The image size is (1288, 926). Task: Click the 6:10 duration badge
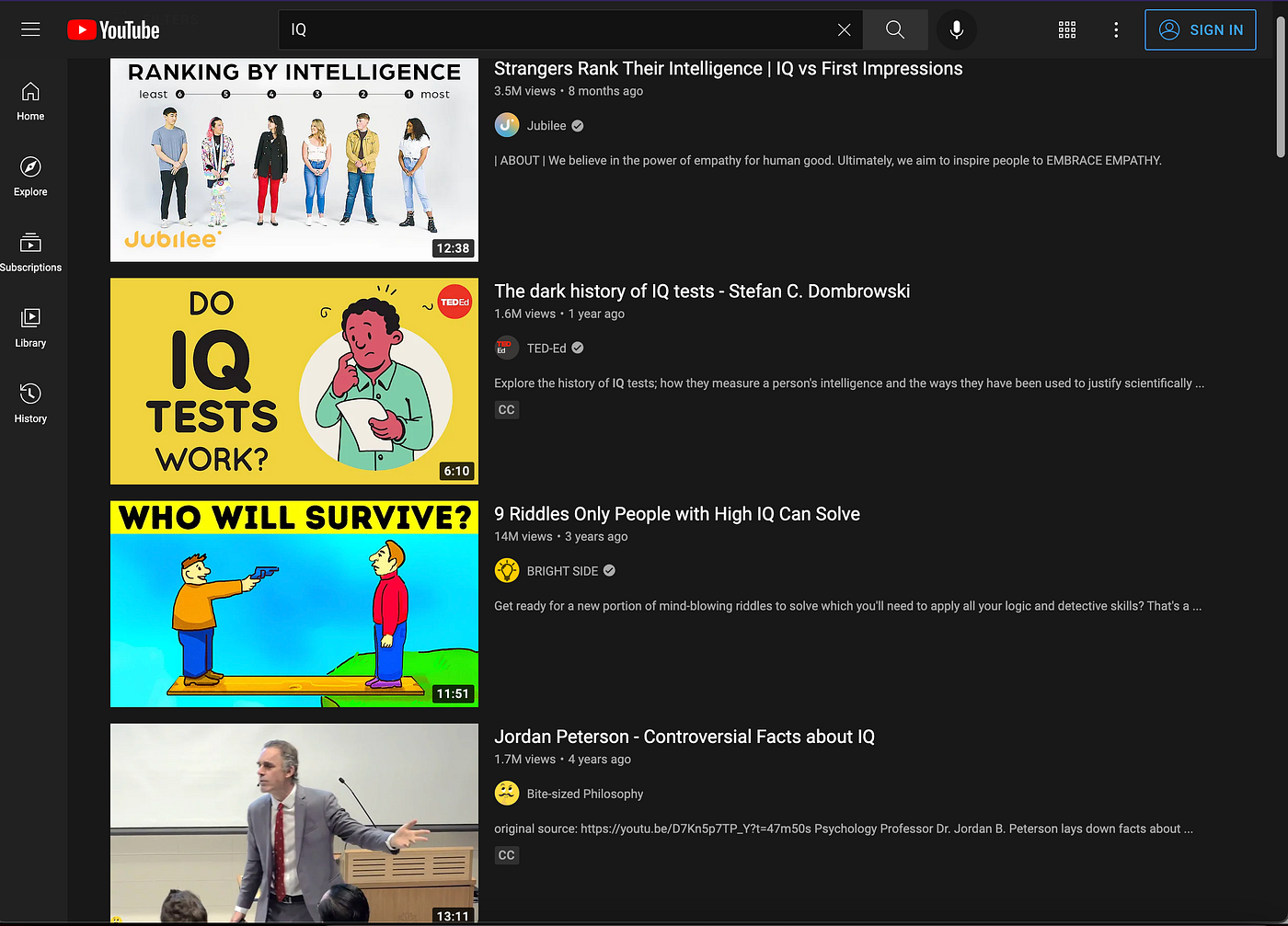pyautogui.click(x=456, y=471)
